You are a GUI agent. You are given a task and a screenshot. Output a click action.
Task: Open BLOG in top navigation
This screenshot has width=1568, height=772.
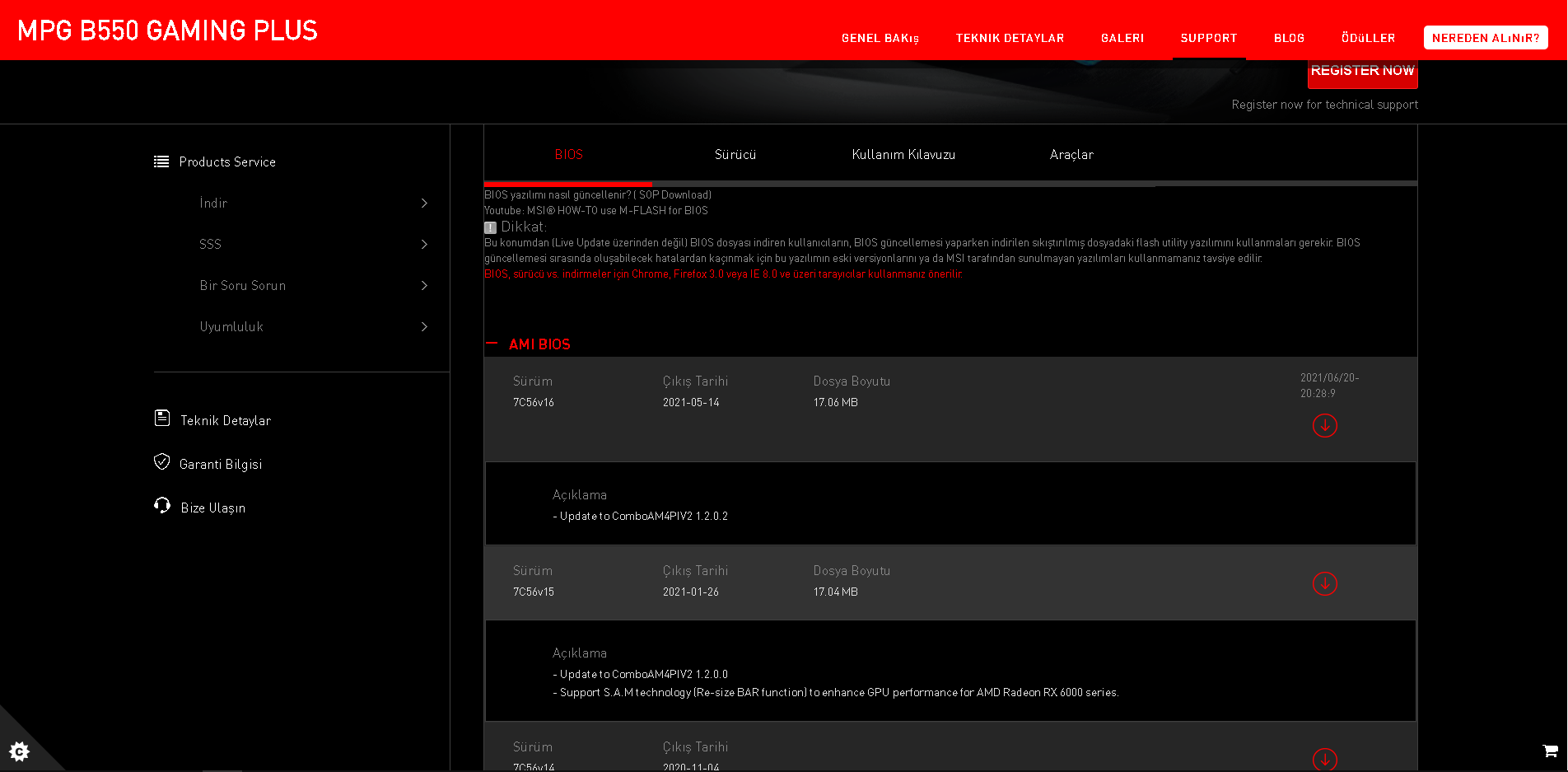coord(1289,38)
